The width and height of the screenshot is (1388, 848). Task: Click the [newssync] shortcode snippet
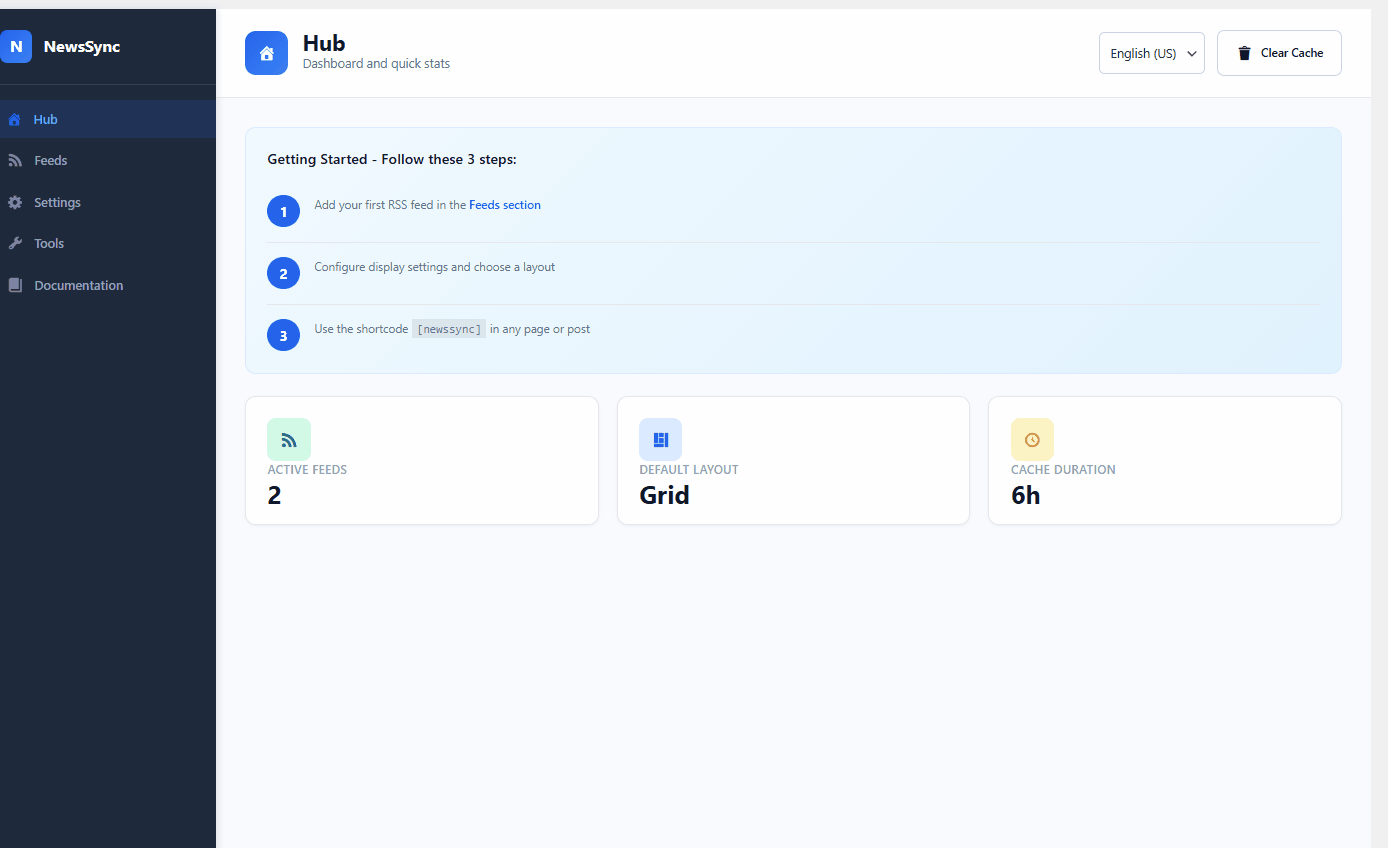pyautogui.click(x=448, y=328)
